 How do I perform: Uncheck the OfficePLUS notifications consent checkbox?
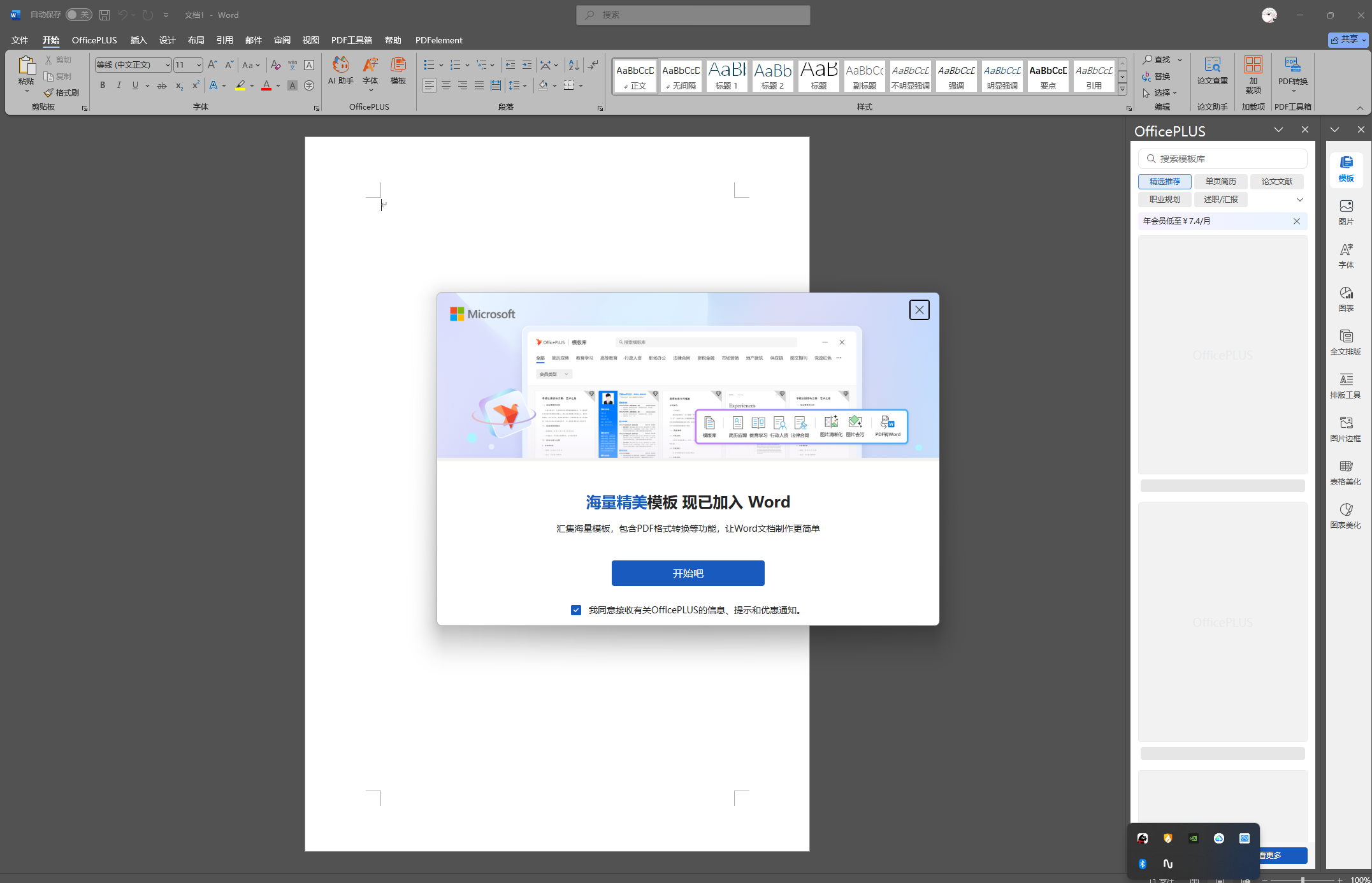pos(576,610)
